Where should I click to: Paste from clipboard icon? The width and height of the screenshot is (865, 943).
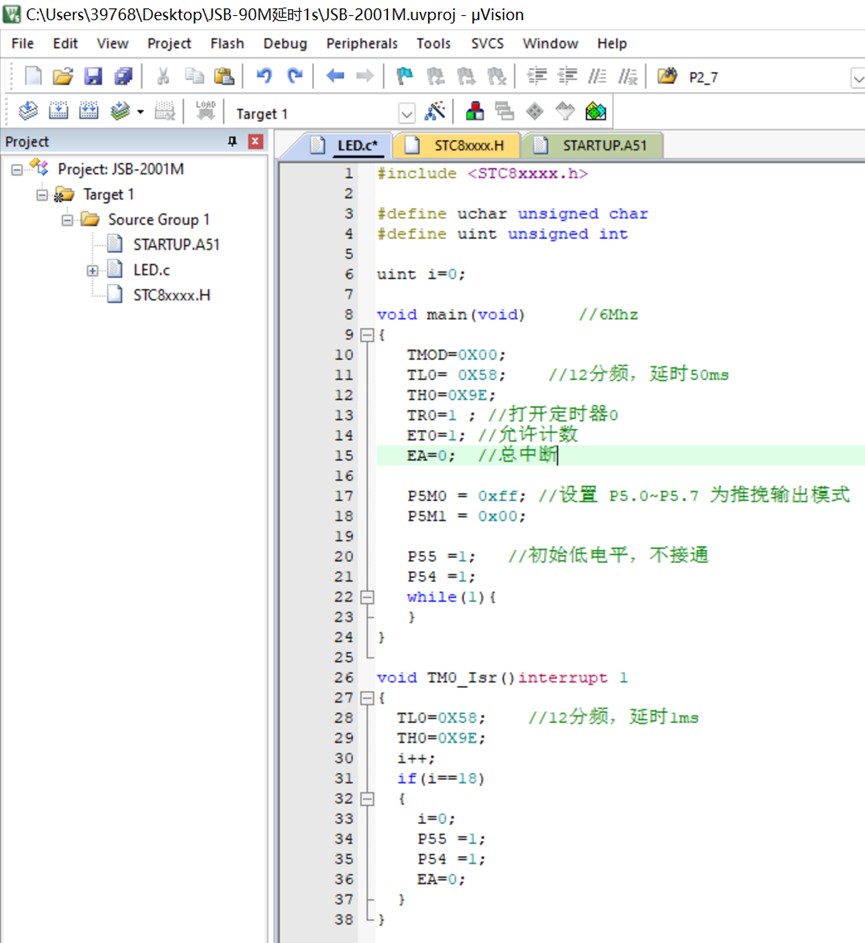click(x=224, y=76)
